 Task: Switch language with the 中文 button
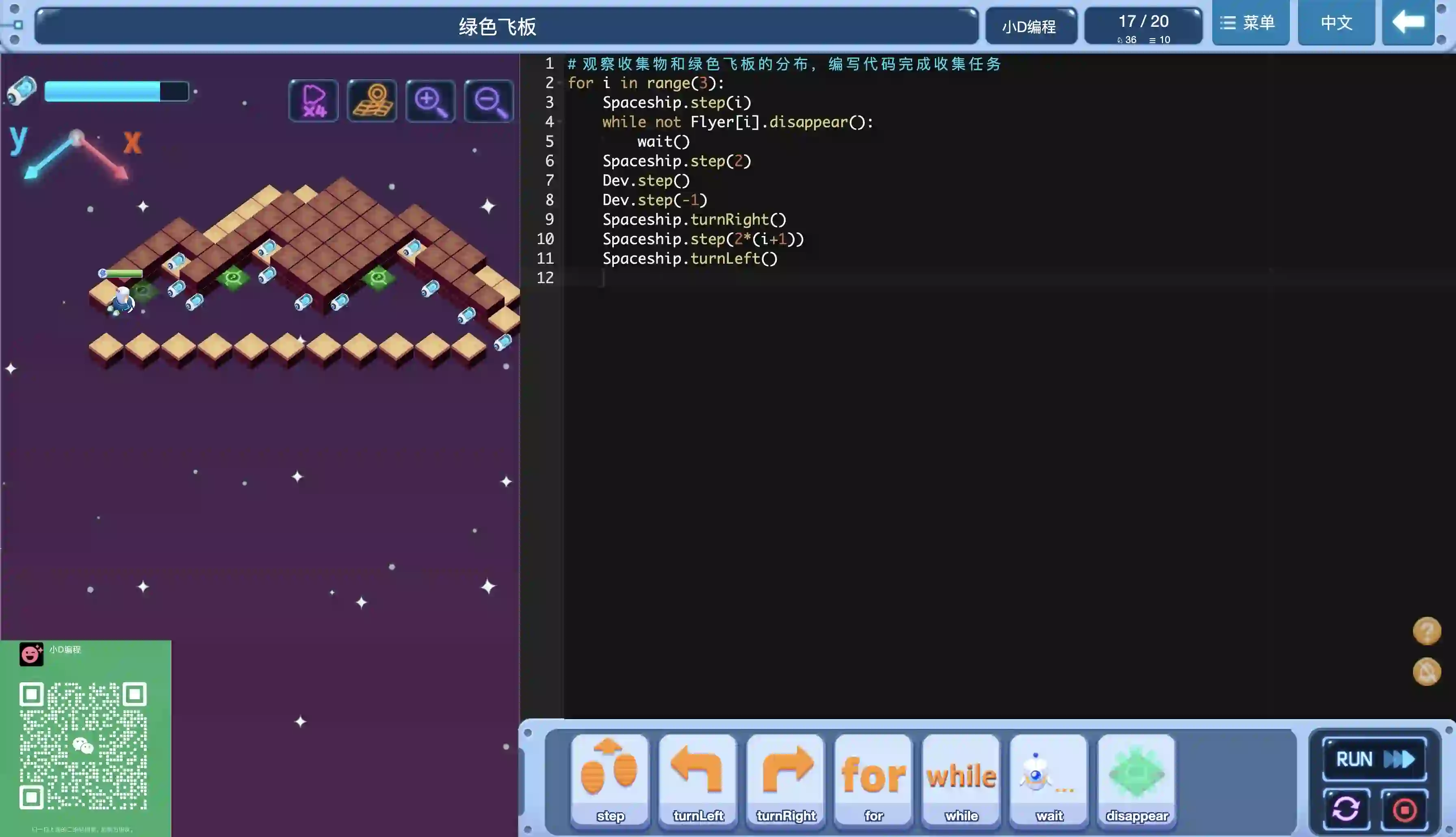pos(1336,23)
